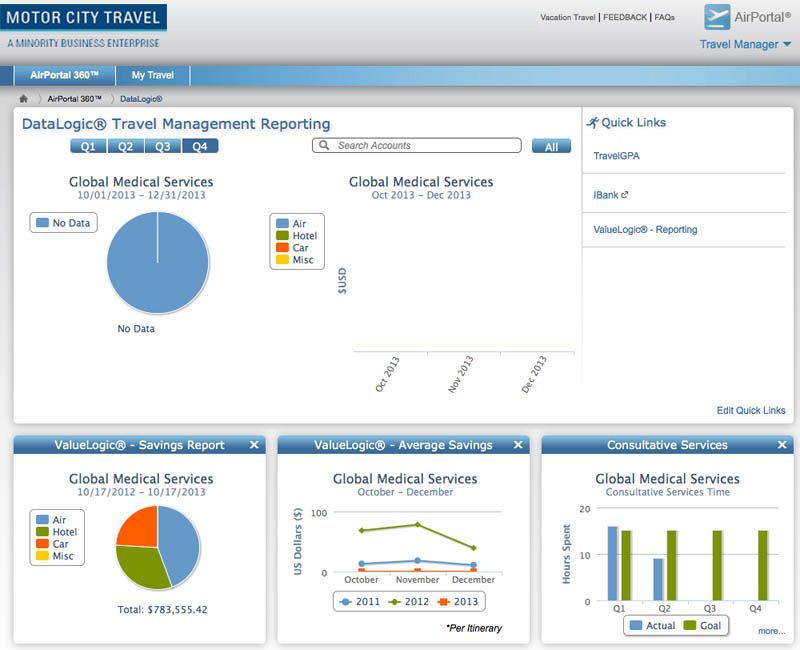Open the Travel Manager dropdown
This screenshot has height=650, width=800.
pyautogui.click(x=745, y=44)
